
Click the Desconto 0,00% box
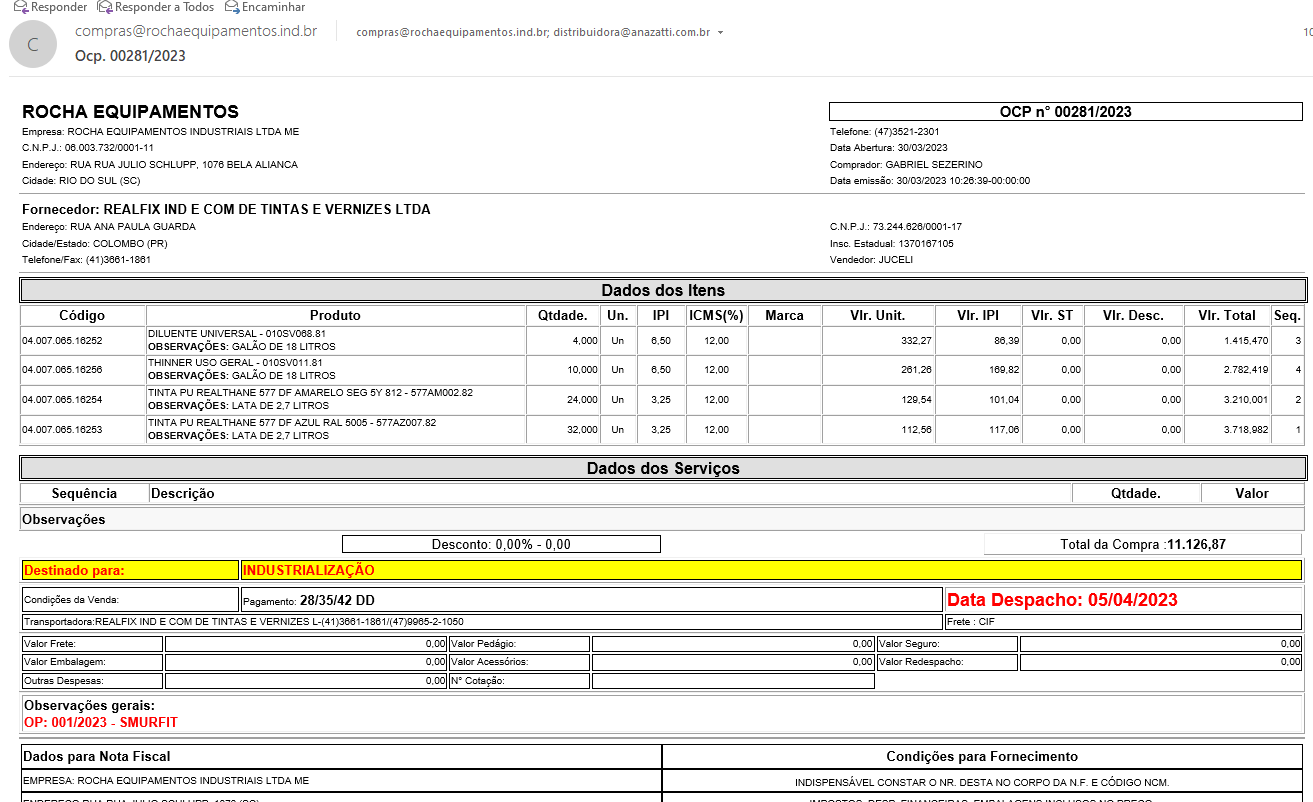[x=501, y=544]
